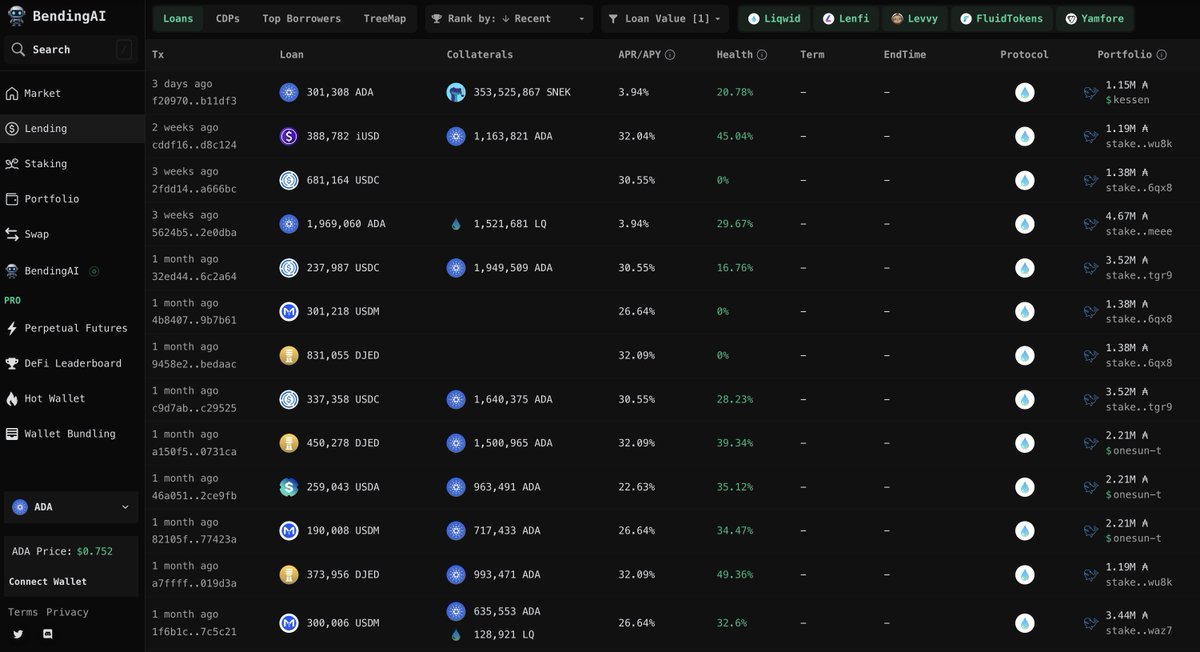Viewport: 1200px width, 652px height.
Task: Open transaction f20970..b11df3
Action: tap(194, 101)
